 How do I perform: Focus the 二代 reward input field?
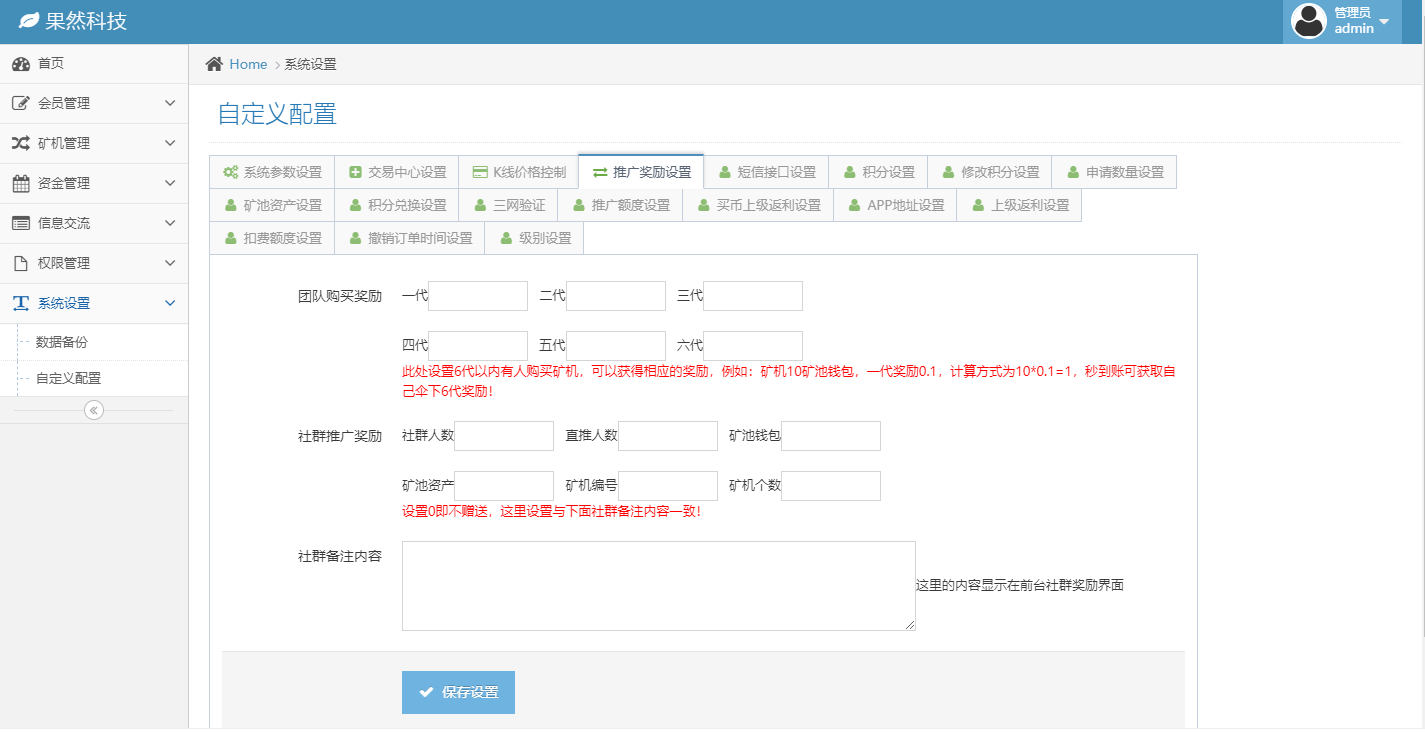click(x=616, y=296)
